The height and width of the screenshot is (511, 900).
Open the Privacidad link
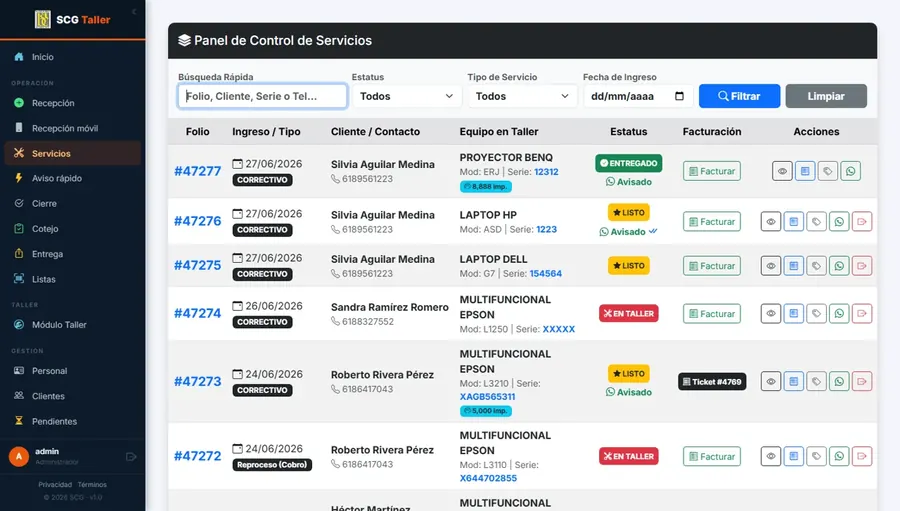tap(55, 485)
